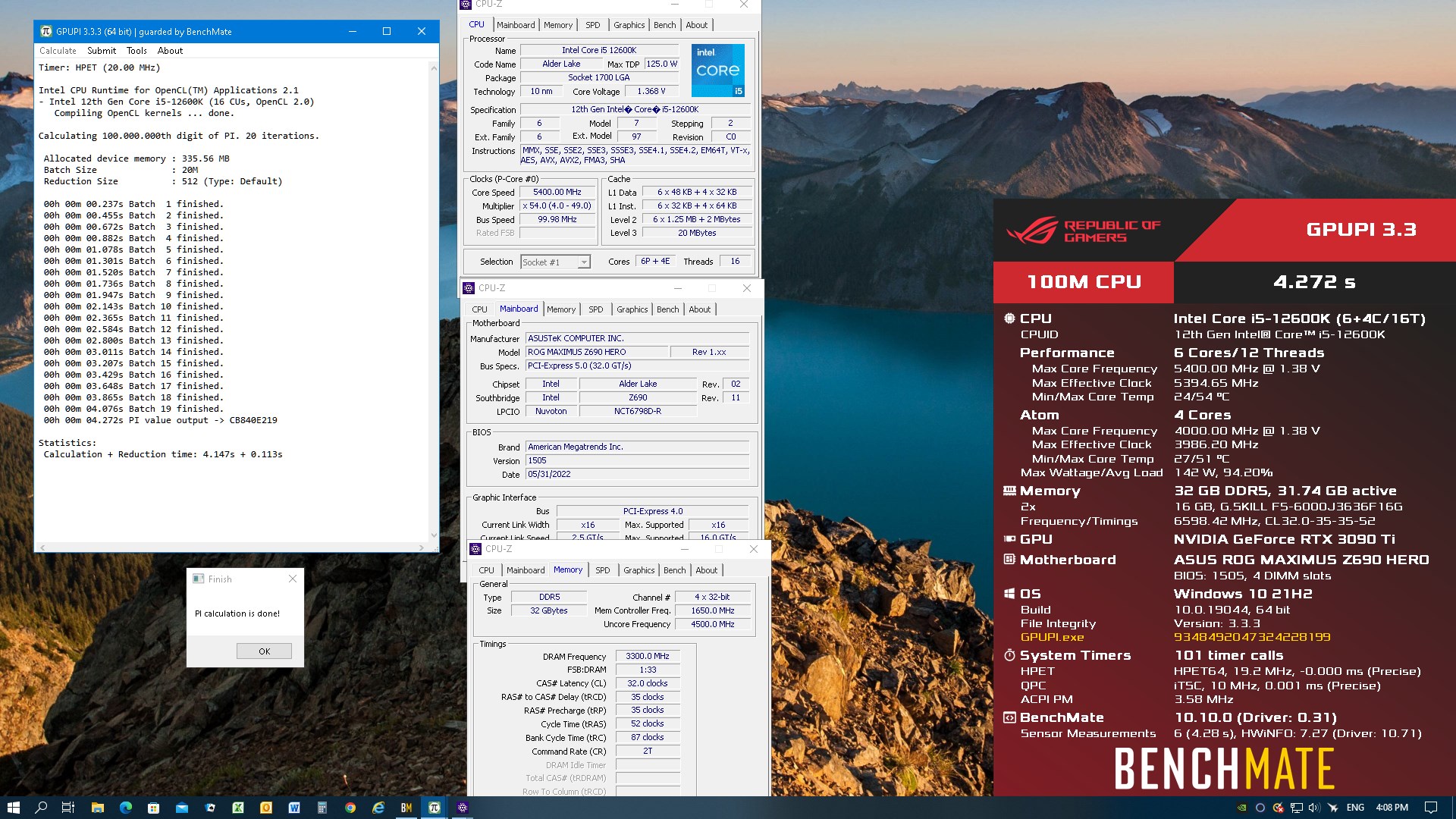Click the '100M CPU' red banner label
1456x819 pixels.
[x=1084, y=282]
